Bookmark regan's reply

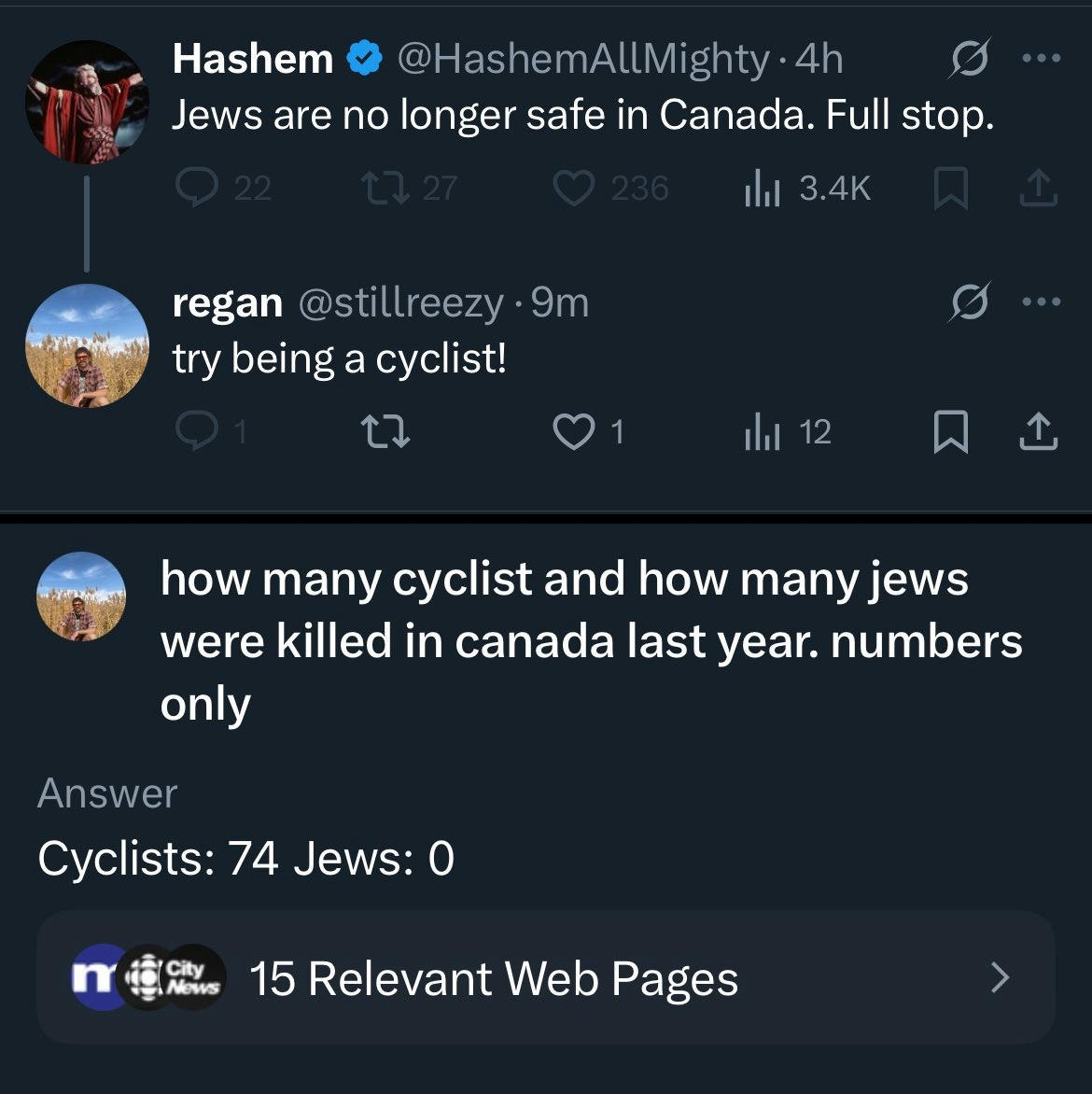tap(950, 433)
